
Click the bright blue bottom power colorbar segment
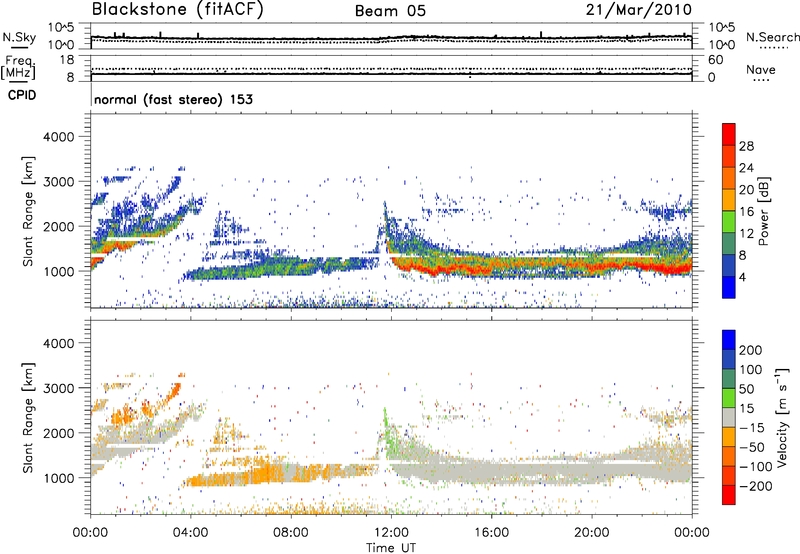729,287
